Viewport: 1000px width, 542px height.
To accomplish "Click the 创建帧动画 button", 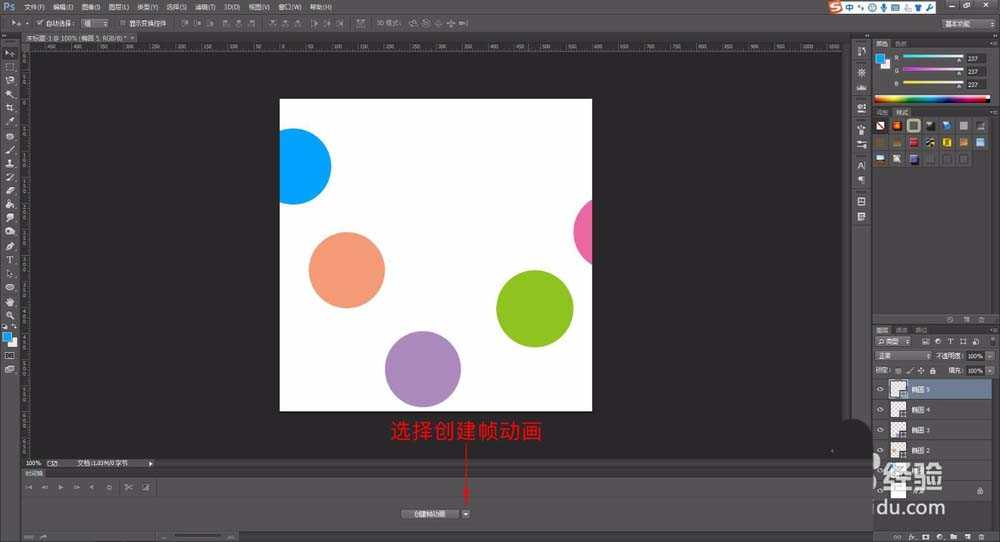I will [430, 514].
